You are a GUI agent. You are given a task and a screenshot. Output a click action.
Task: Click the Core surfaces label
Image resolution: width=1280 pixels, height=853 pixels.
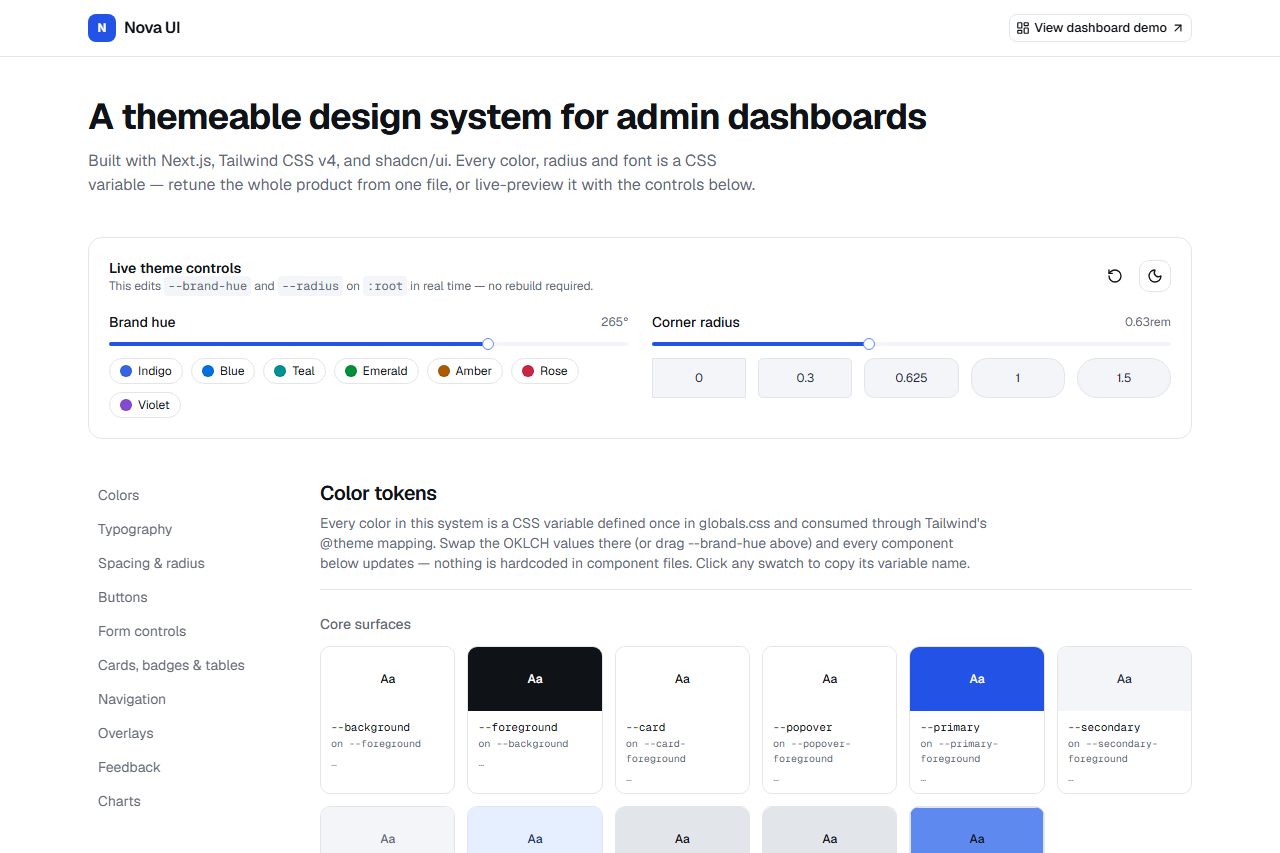pos(365,624)
